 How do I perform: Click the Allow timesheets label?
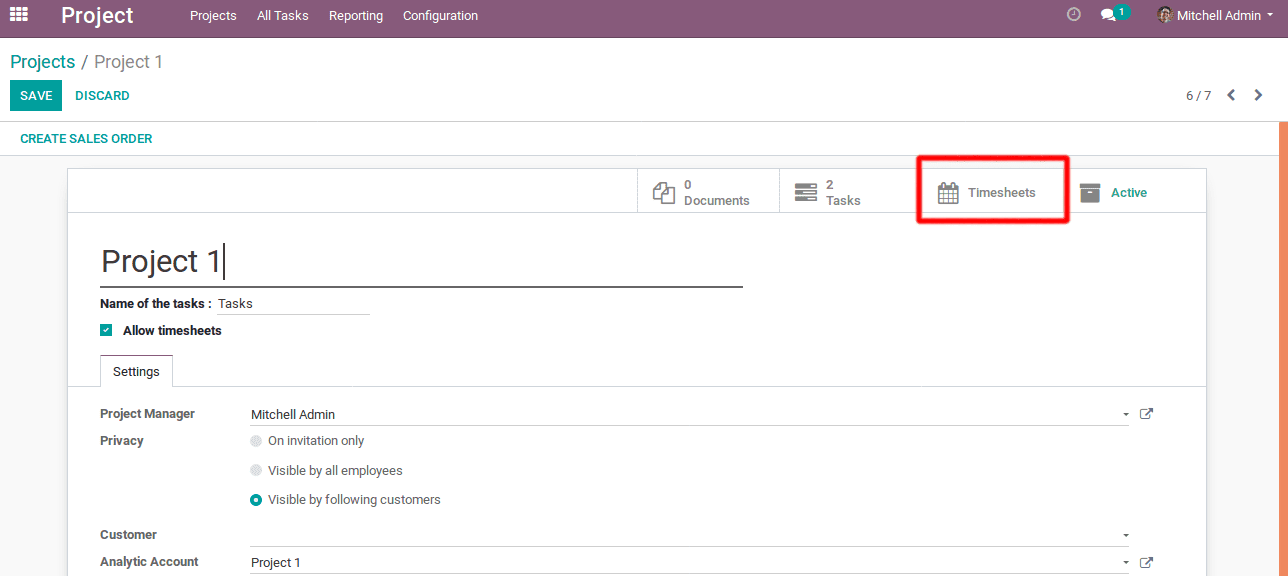[172, 331]
